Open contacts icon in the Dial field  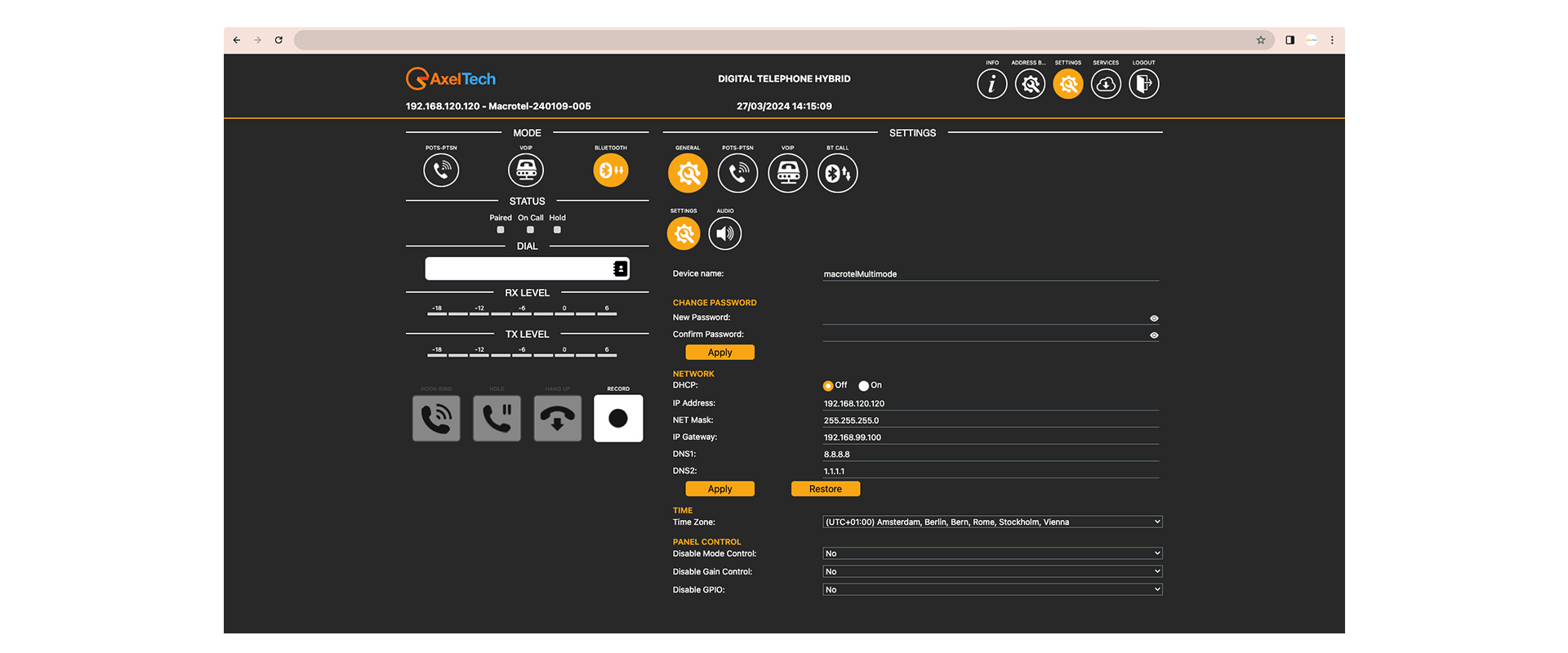click(620, 269)
